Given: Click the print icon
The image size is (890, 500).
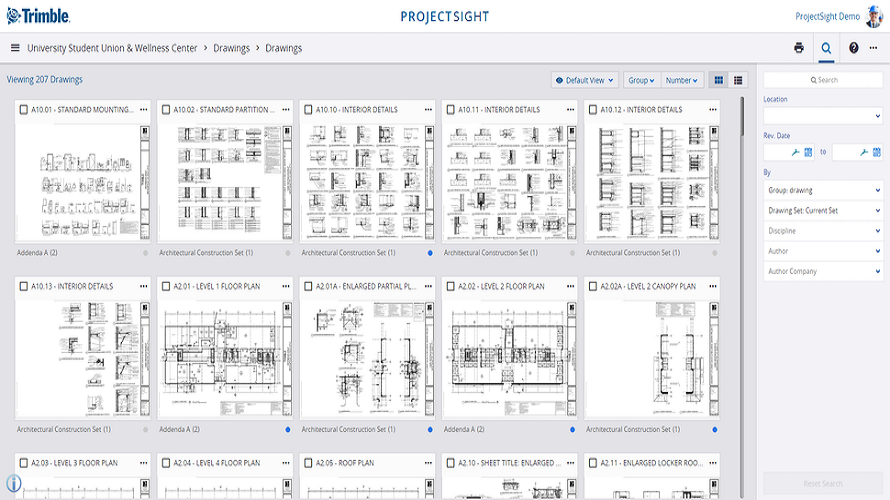Looking at the screenshot, I should (x=799, y=48).
